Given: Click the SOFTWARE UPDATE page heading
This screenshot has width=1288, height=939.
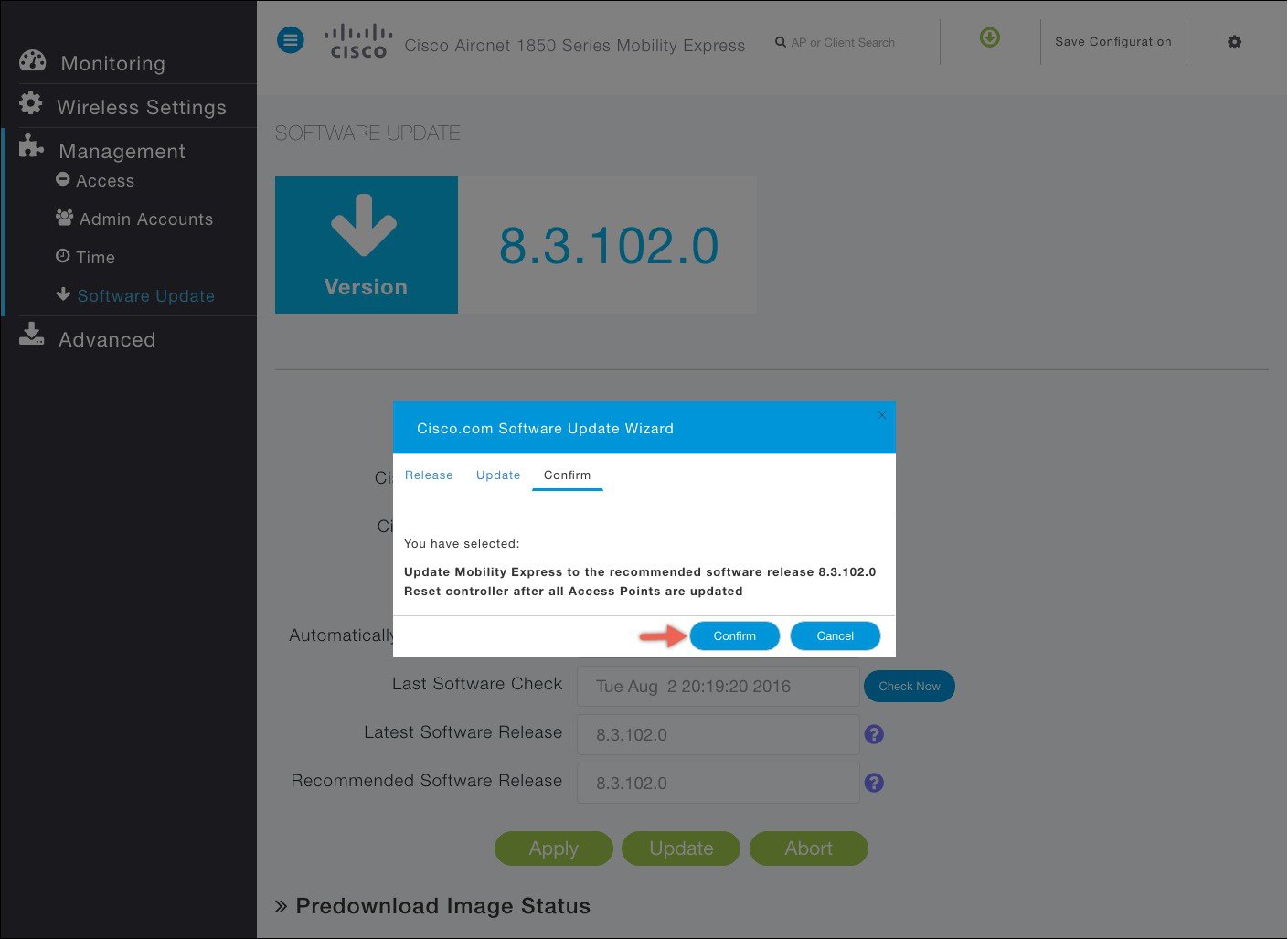Looking at the screenshot, I should 367,133.
